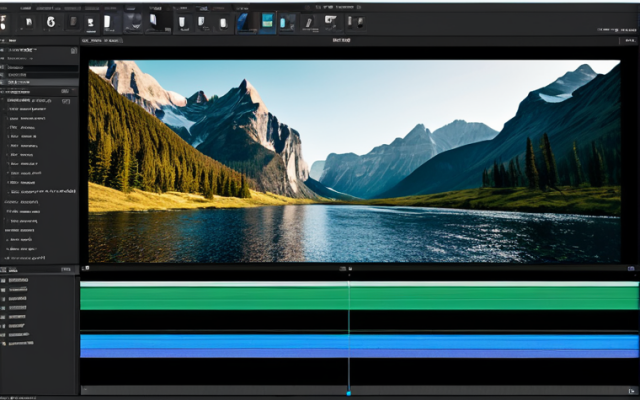Click the pen-shaped icon in top toolbar
Image resolution: width=640 pixels, height=400 pixels.
[x=309, y=22]
